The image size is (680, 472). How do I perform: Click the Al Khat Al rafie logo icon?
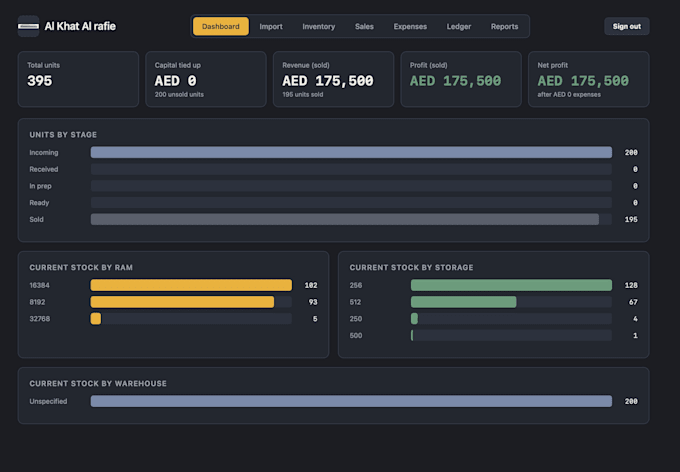[x=28, y=26]
